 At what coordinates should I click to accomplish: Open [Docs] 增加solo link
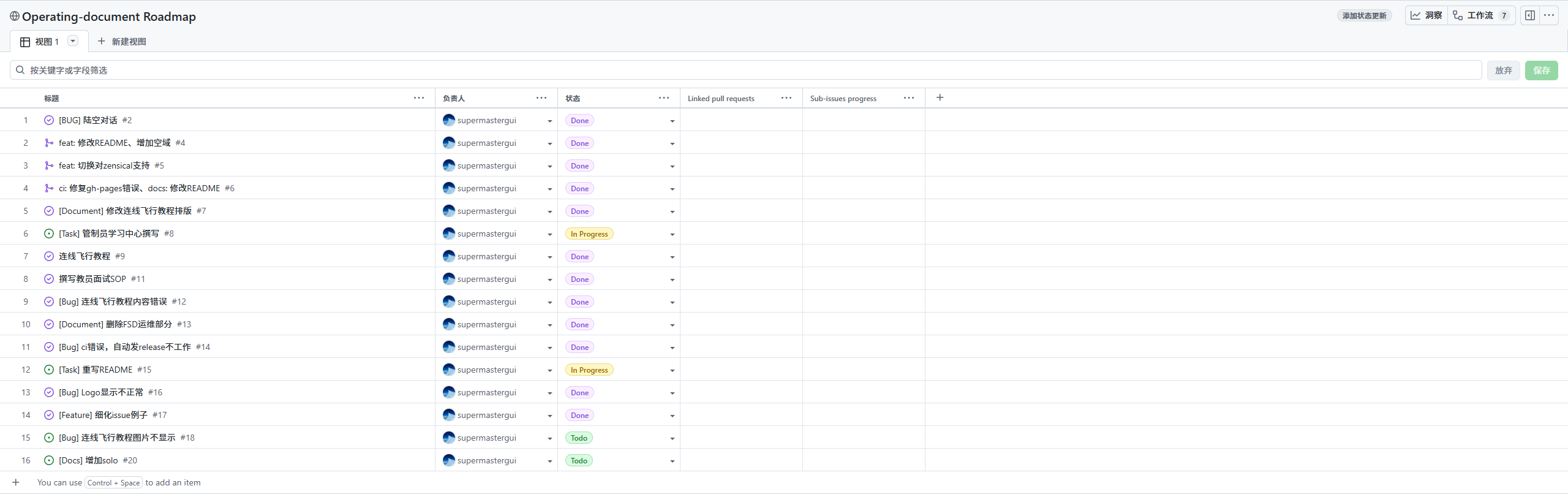(88, 460)
